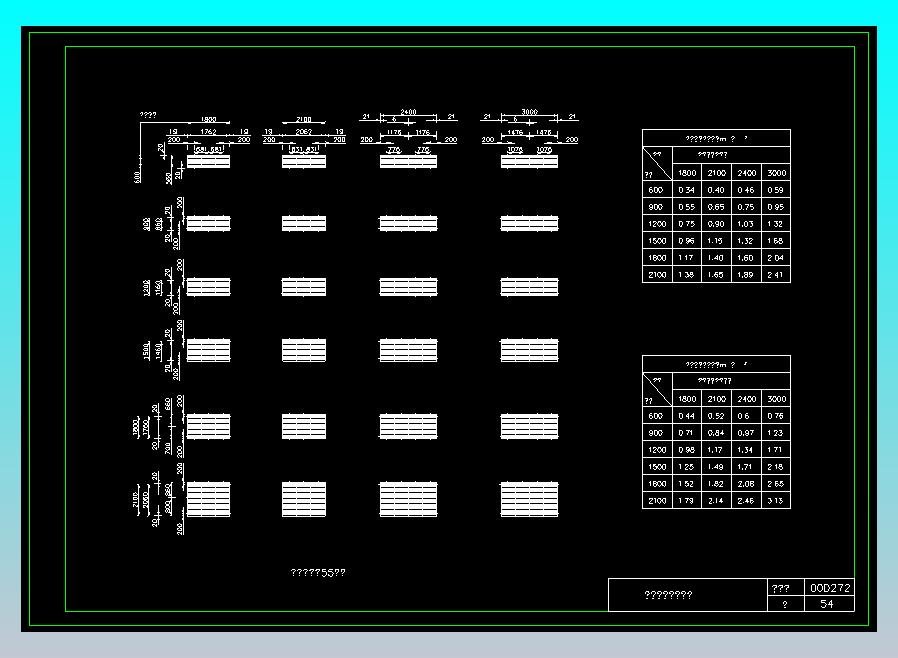Pick value 0.90 in upper table
Image resolution: width=898 pixels, height=658 pixels.
(716, 224)
